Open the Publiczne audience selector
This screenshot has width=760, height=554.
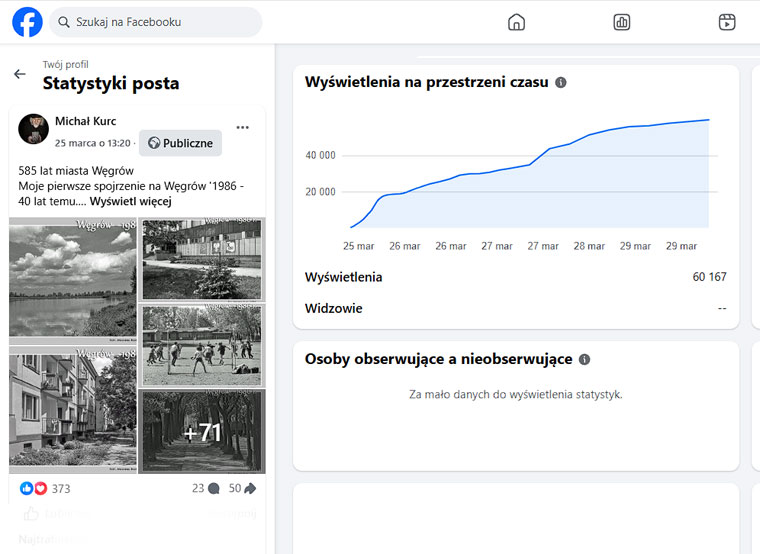[181, 143]
